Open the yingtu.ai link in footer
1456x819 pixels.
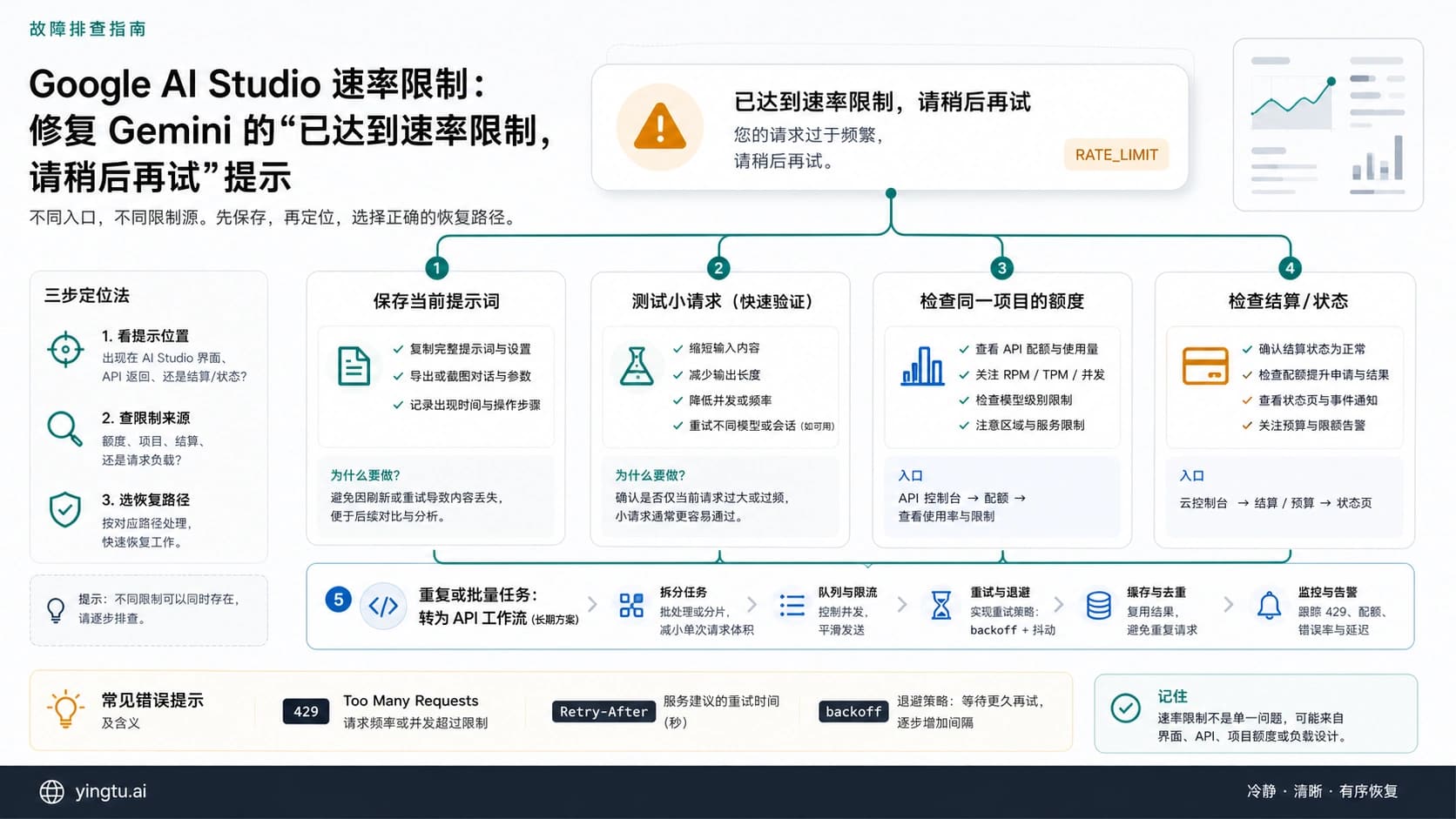[111, 791]
